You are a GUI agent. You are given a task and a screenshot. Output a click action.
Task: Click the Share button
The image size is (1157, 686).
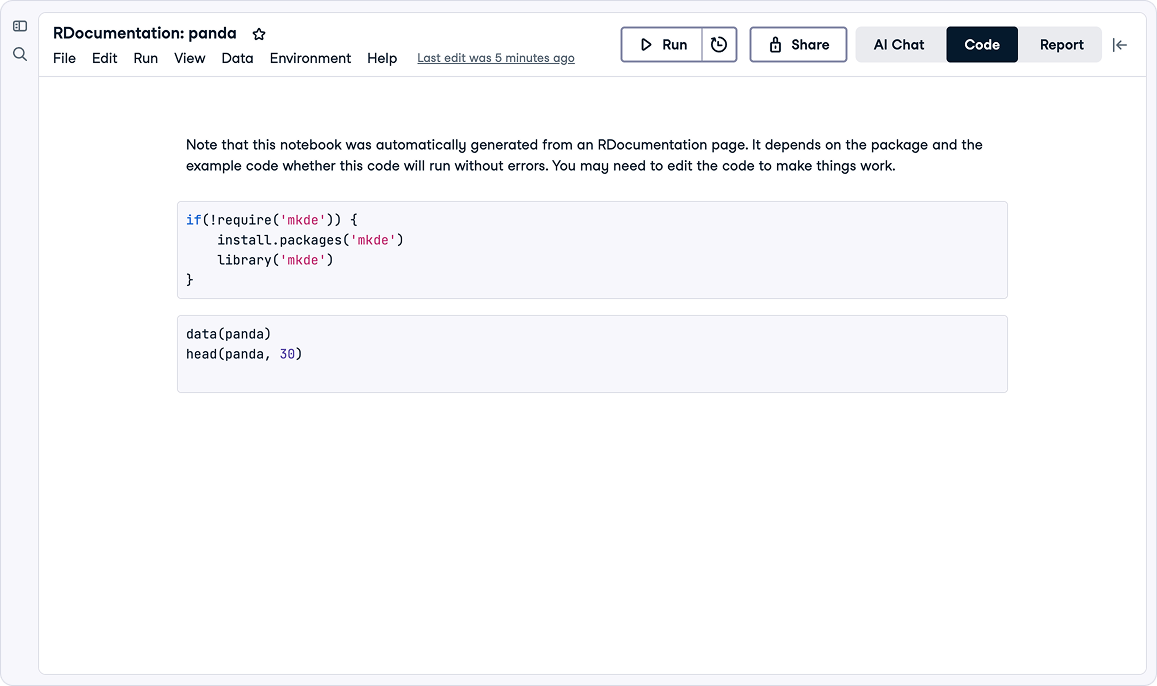pos(798,45)
